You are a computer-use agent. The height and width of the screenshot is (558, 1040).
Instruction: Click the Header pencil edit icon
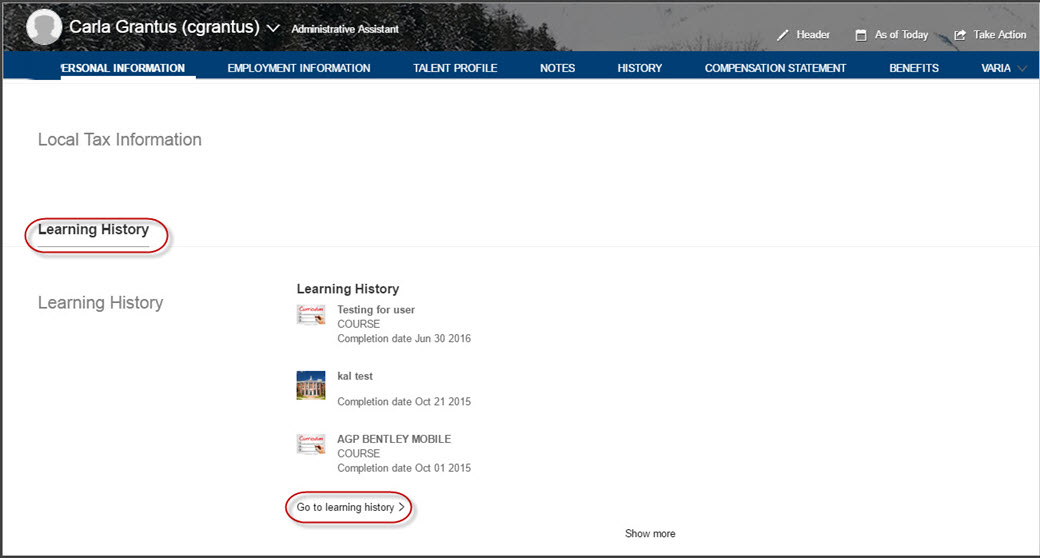coord(783,35)
